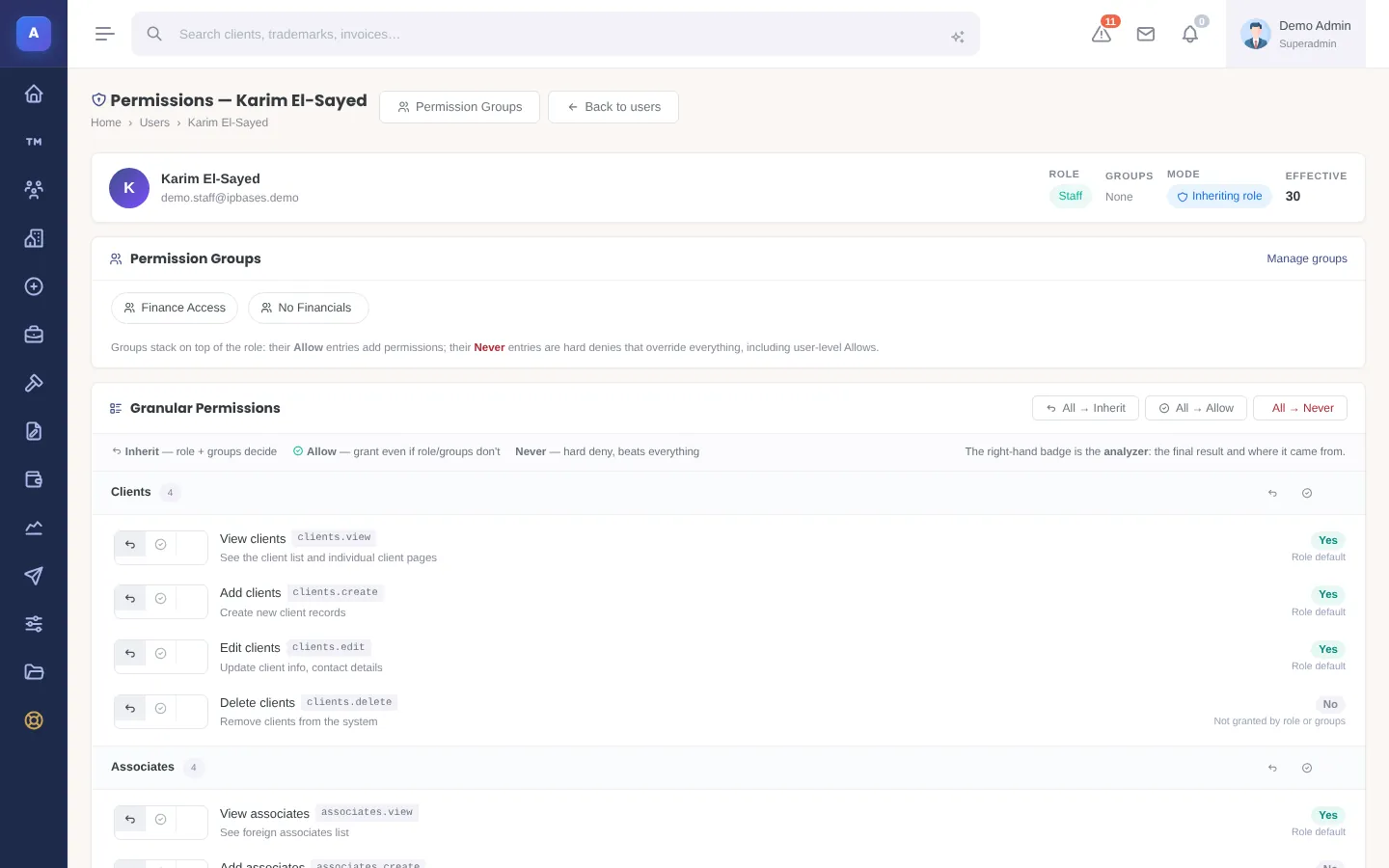Click the Yes badge for View clients

[x=1328, y=540]
